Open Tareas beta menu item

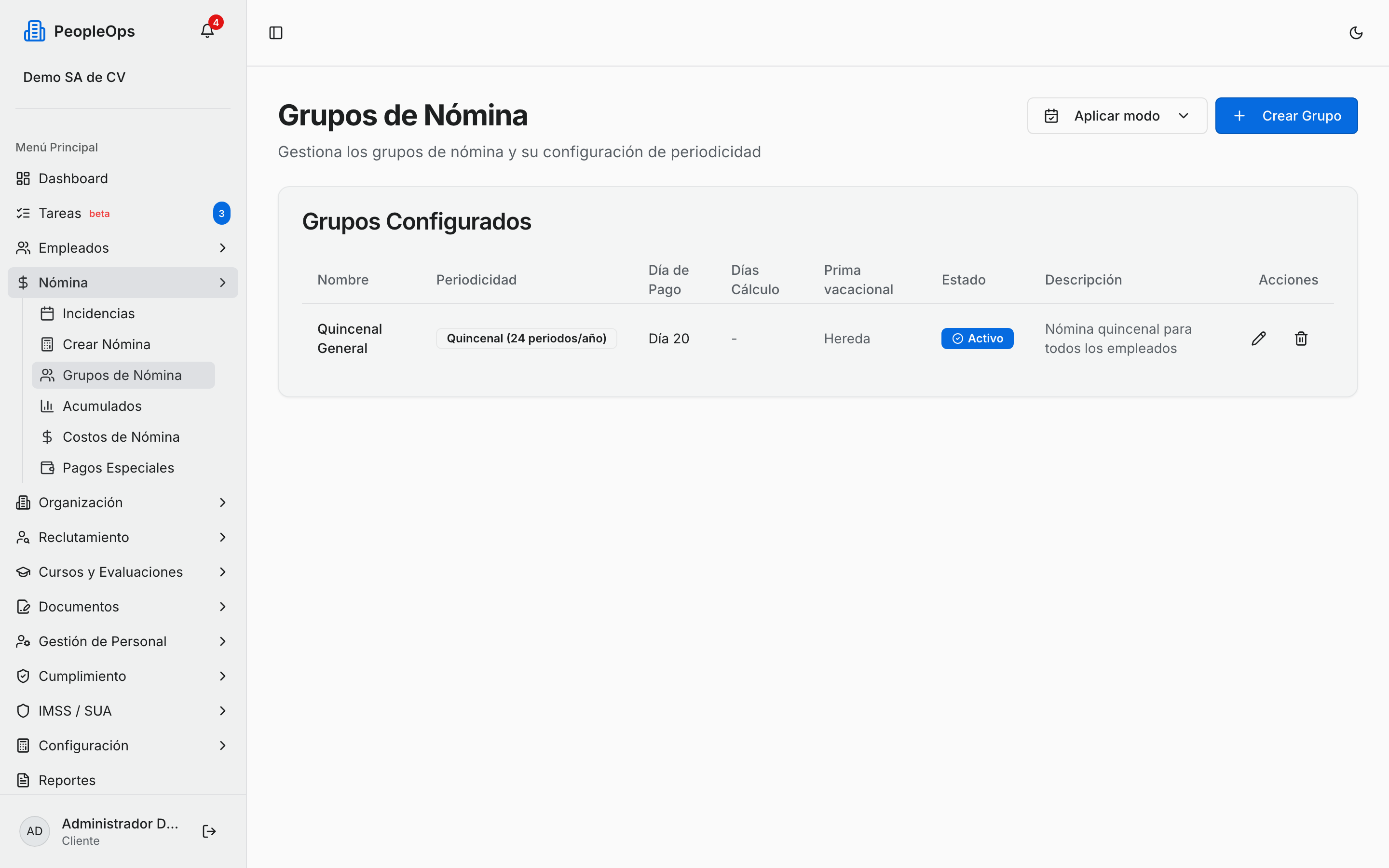123,213
